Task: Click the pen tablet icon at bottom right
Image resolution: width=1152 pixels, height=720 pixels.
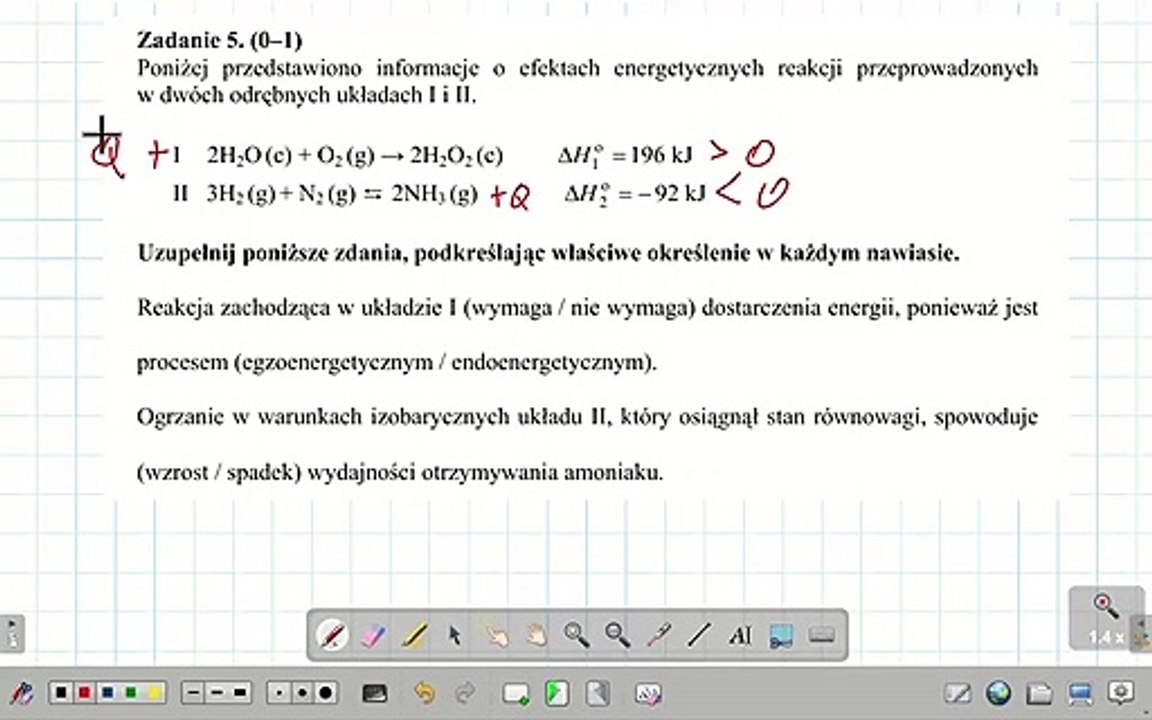Action: (957, 693)
